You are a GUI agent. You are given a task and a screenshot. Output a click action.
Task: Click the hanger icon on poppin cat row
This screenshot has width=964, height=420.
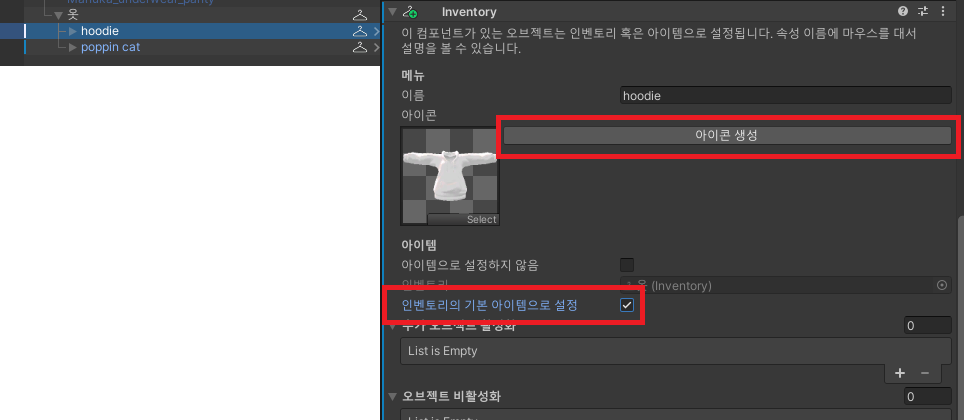(360, 47)
